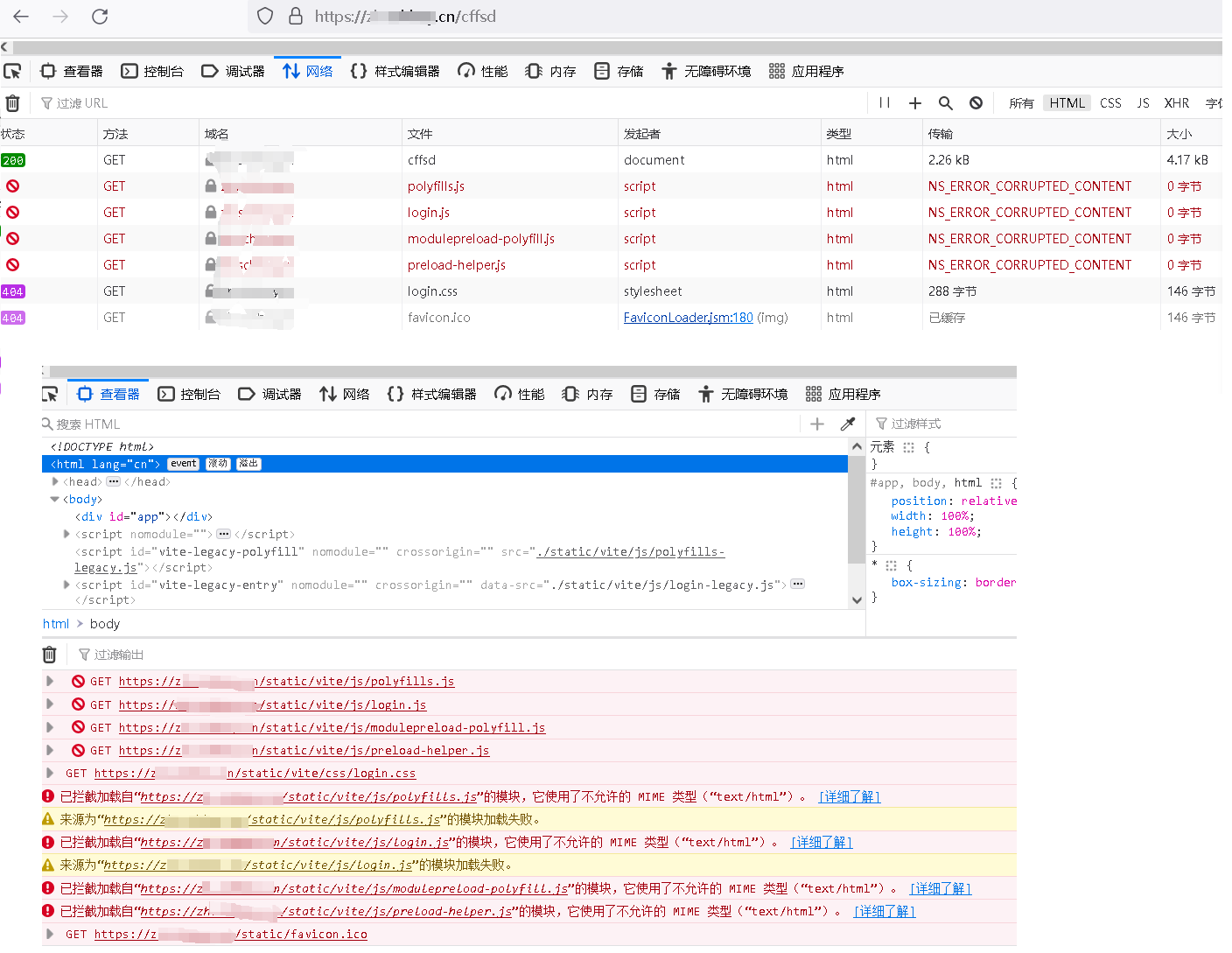The height and width of the screenshot is (953, 1232).
Task: Collapse the body node
Action: (x=55, y=500)
